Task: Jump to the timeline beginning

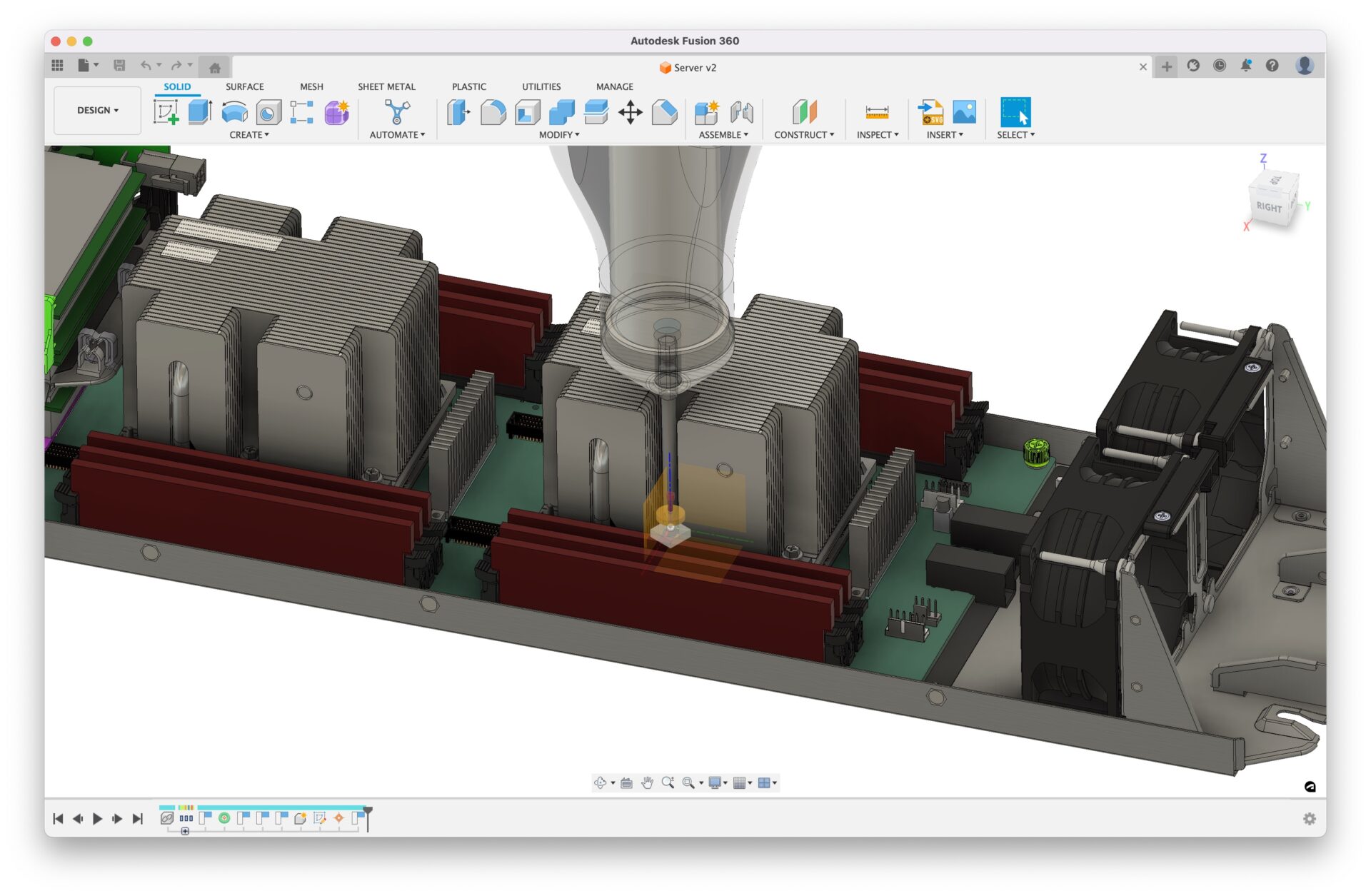Action: [58, 818]
